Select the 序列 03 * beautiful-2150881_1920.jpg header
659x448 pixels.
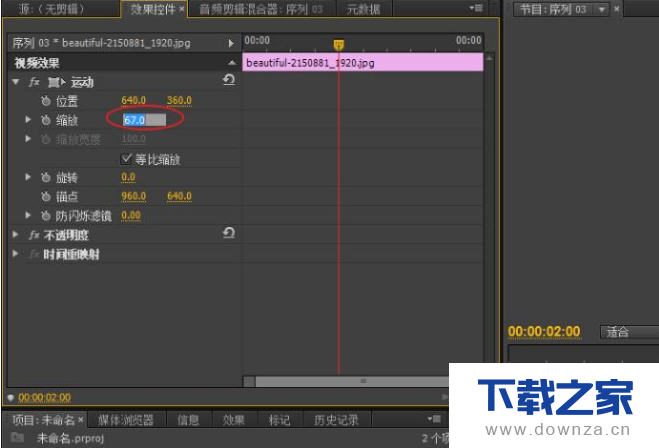click(101, 43)
